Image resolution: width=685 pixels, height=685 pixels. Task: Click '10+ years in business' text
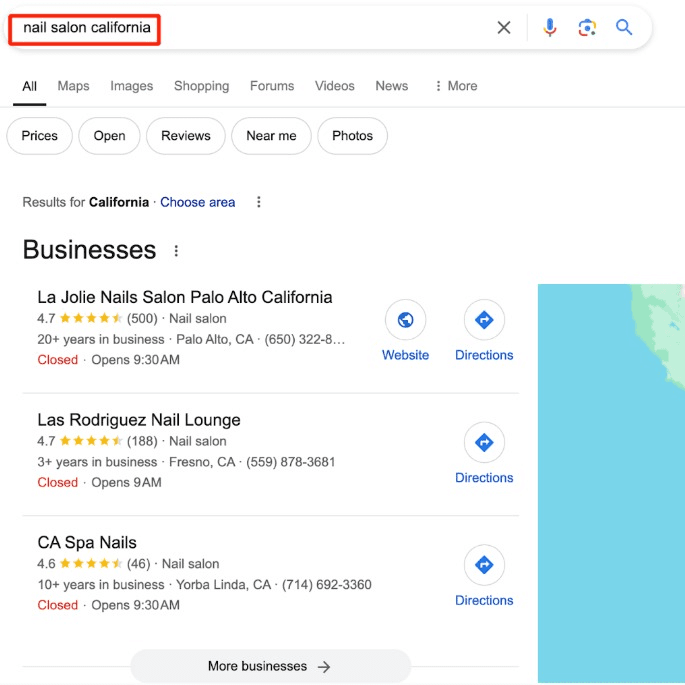pos(101,585)
